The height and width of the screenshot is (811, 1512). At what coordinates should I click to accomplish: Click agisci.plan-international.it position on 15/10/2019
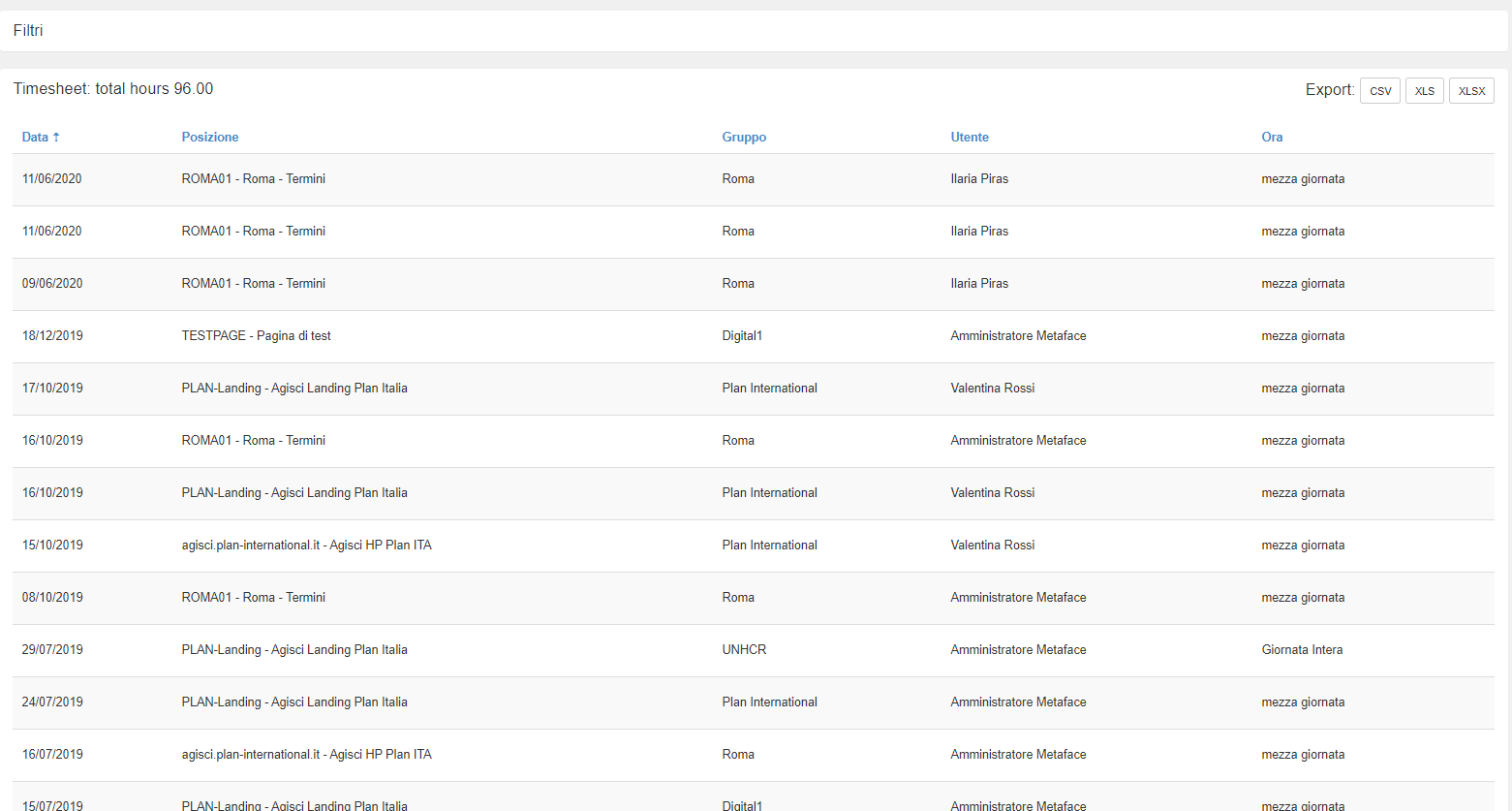point(306,546)
